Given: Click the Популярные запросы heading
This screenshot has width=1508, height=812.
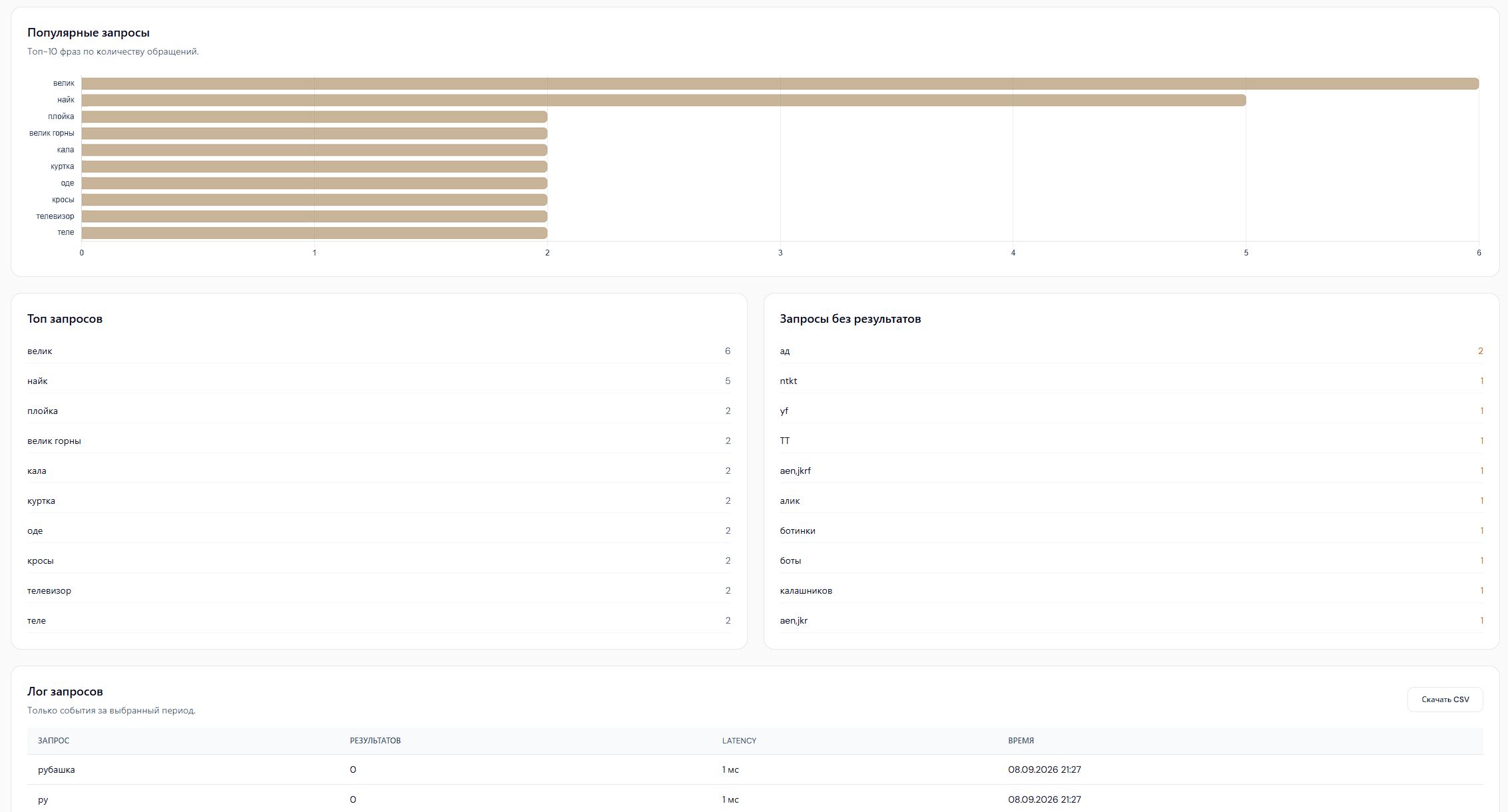Looking at the screenshot, I should [x=89, y=33].
